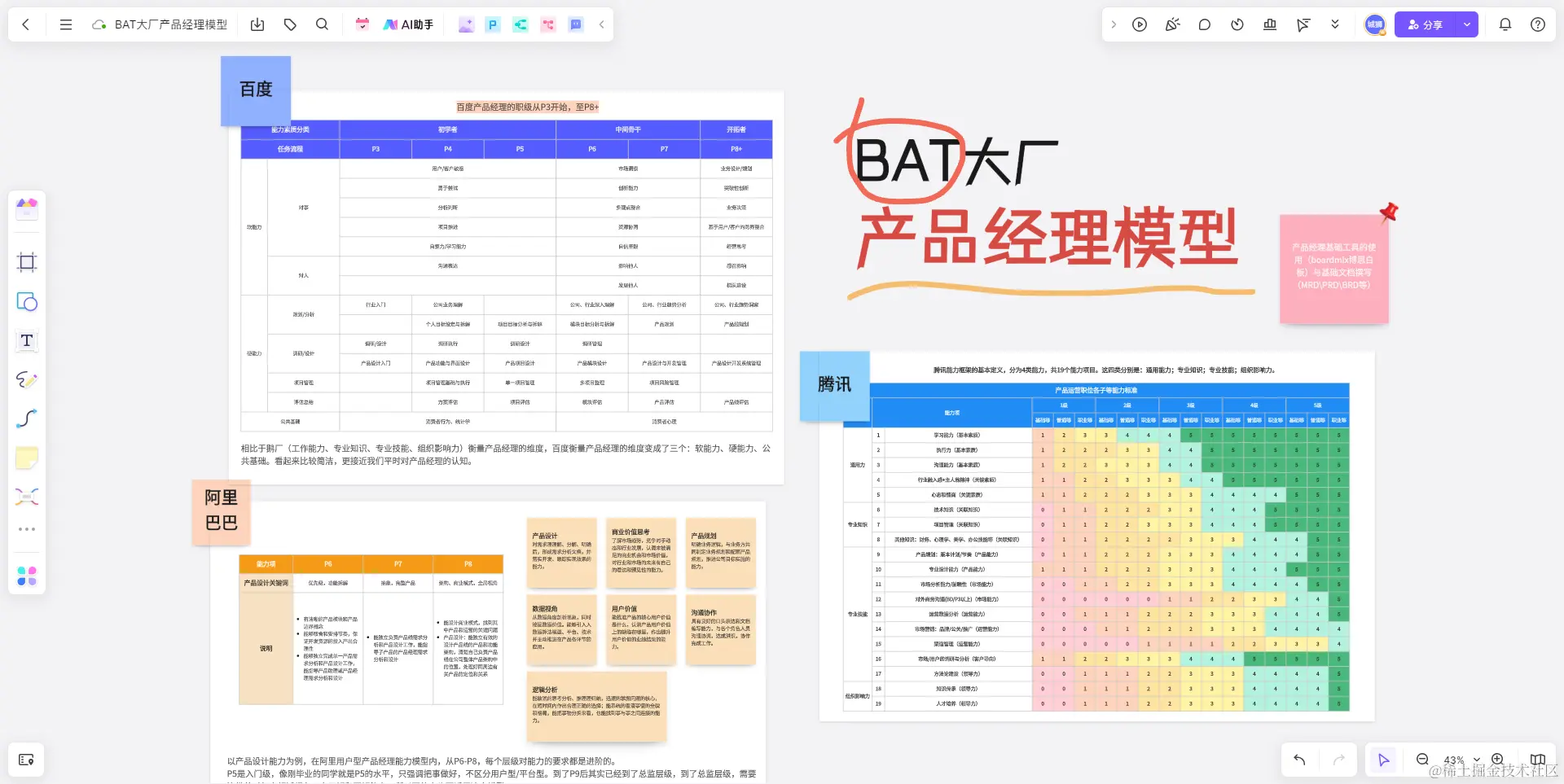Open the AI助手 assistant
This screenshot has height=784, width=1564.
click(x=407, y=24)
